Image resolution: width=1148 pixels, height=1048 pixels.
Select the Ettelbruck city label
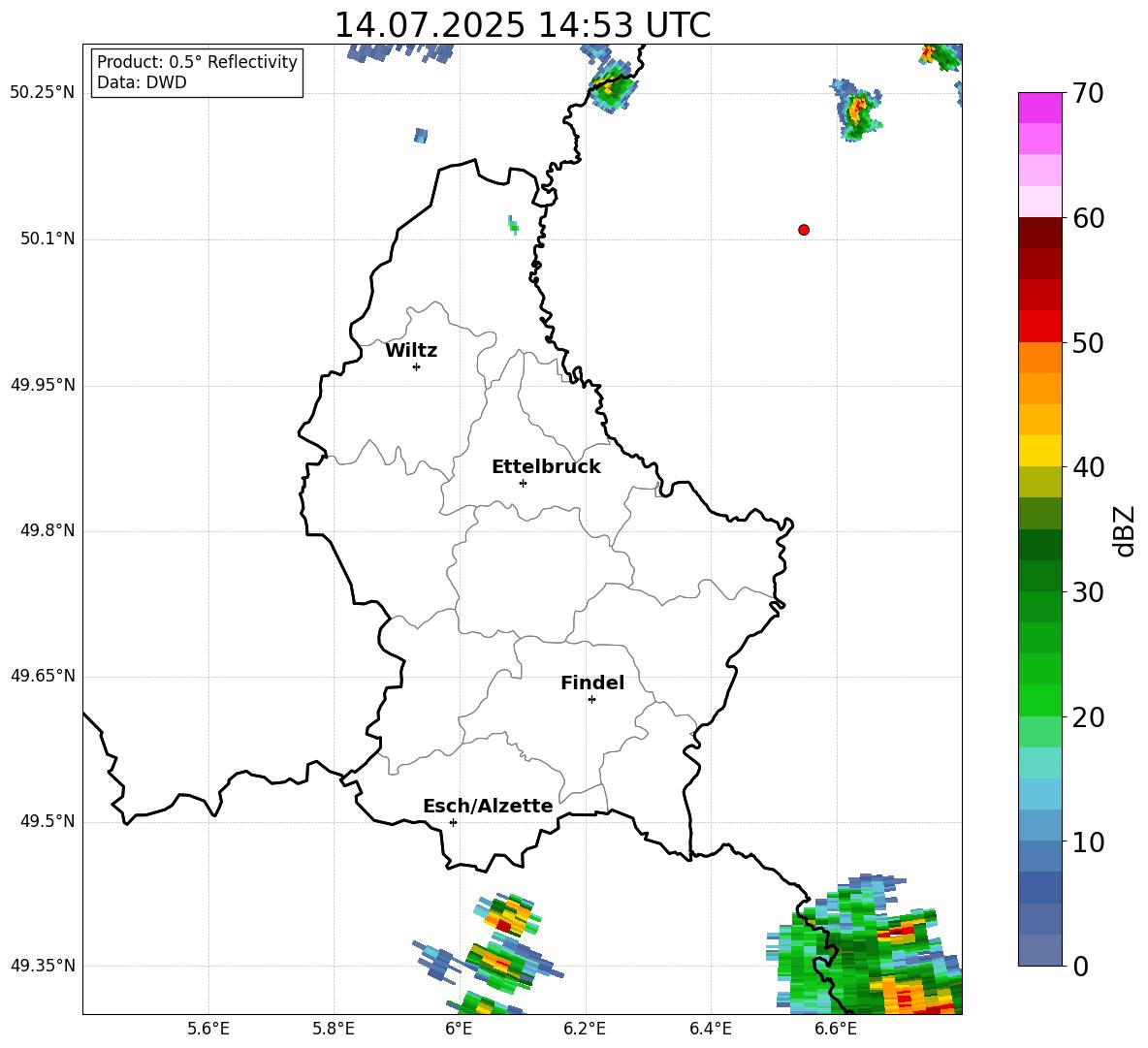click(x=546, y=467)
